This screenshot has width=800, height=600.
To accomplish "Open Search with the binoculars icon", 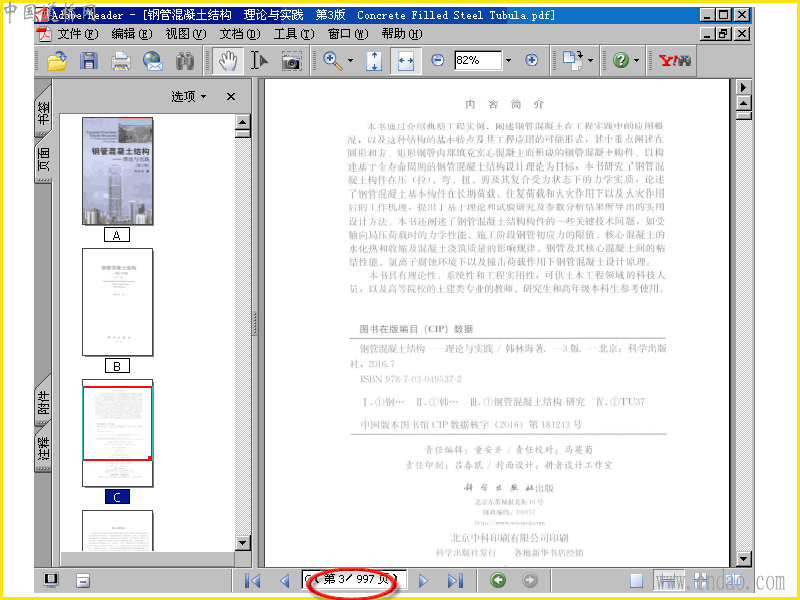I will tap(185, 61).
